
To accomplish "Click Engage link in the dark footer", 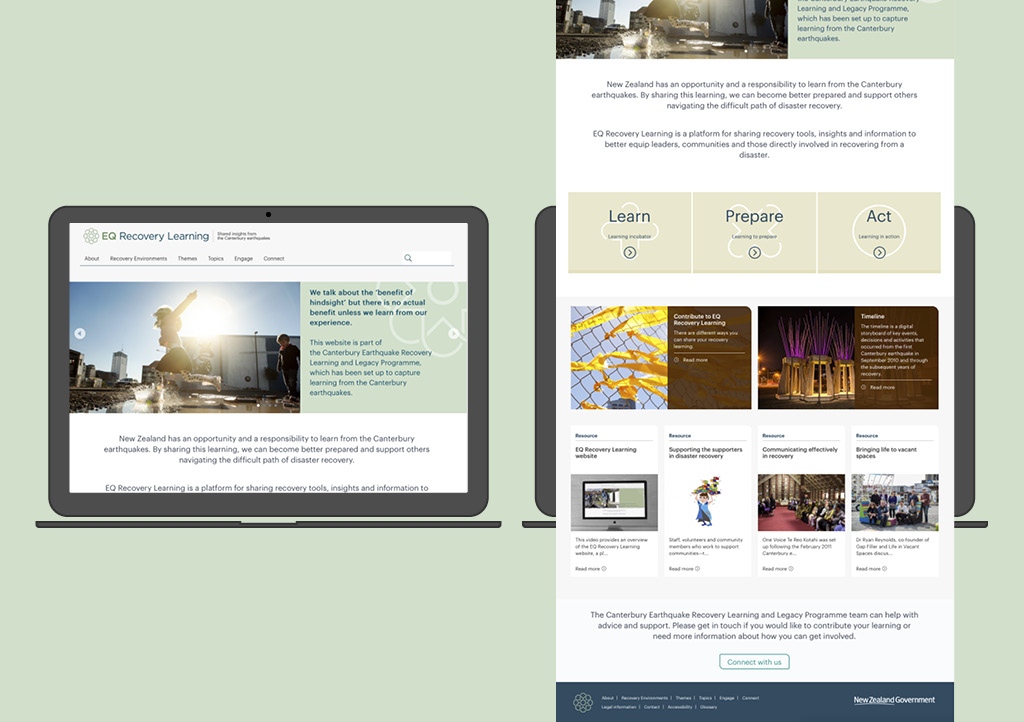I will [x=727, y=698].
